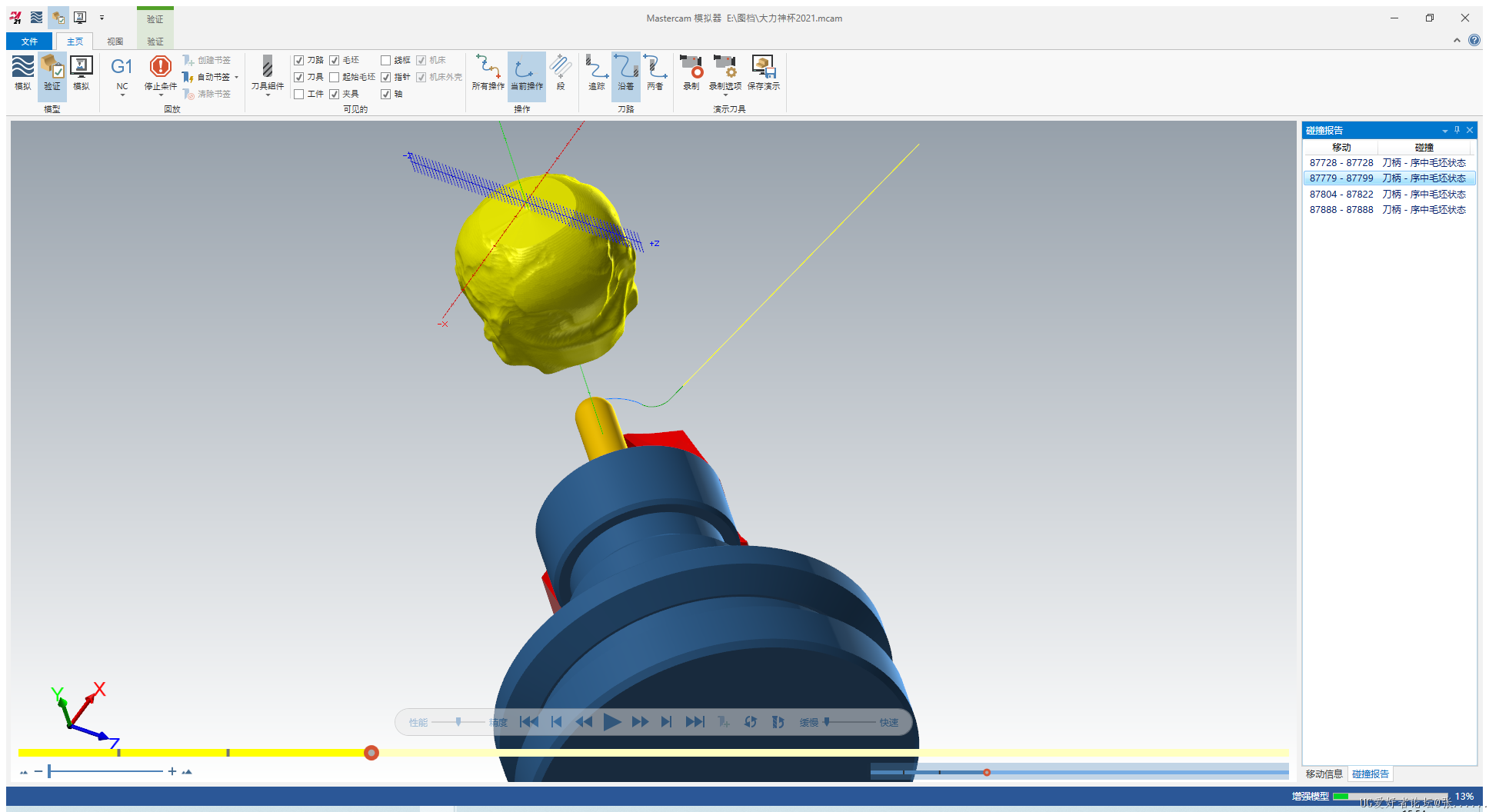Click the set bookmark playback icon
This screenshot has height=812, width=1489.
tap(723, 722)
